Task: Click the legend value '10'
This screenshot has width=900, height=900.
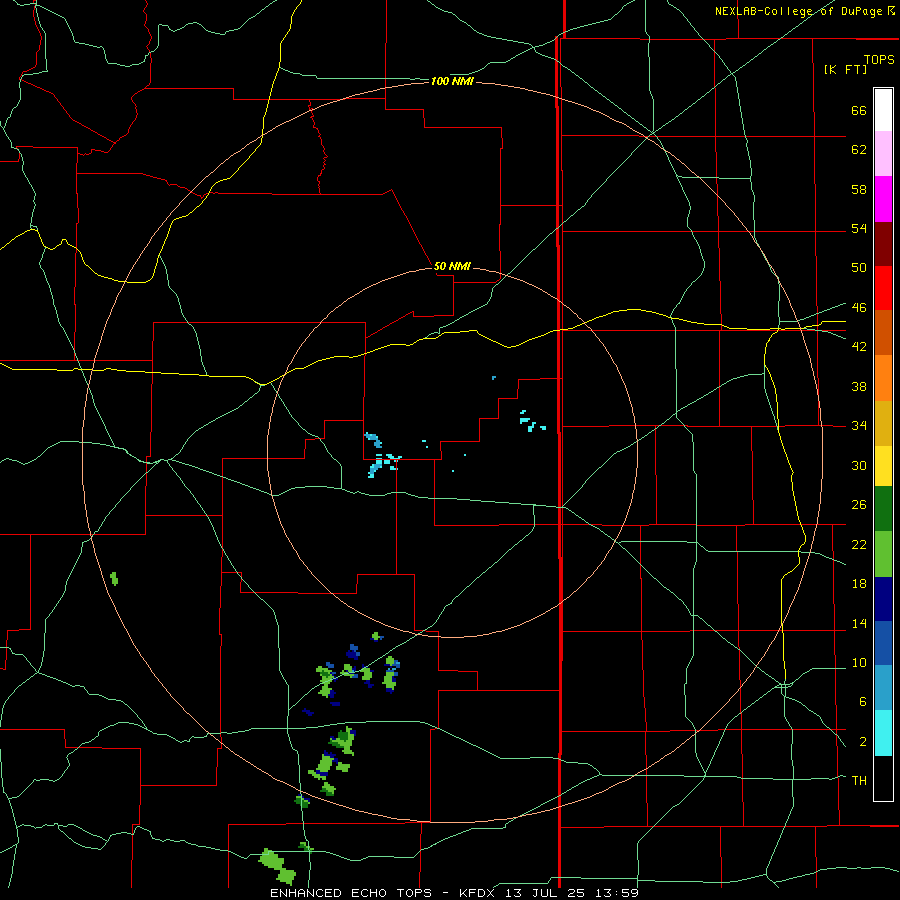Action: point(859,662)
